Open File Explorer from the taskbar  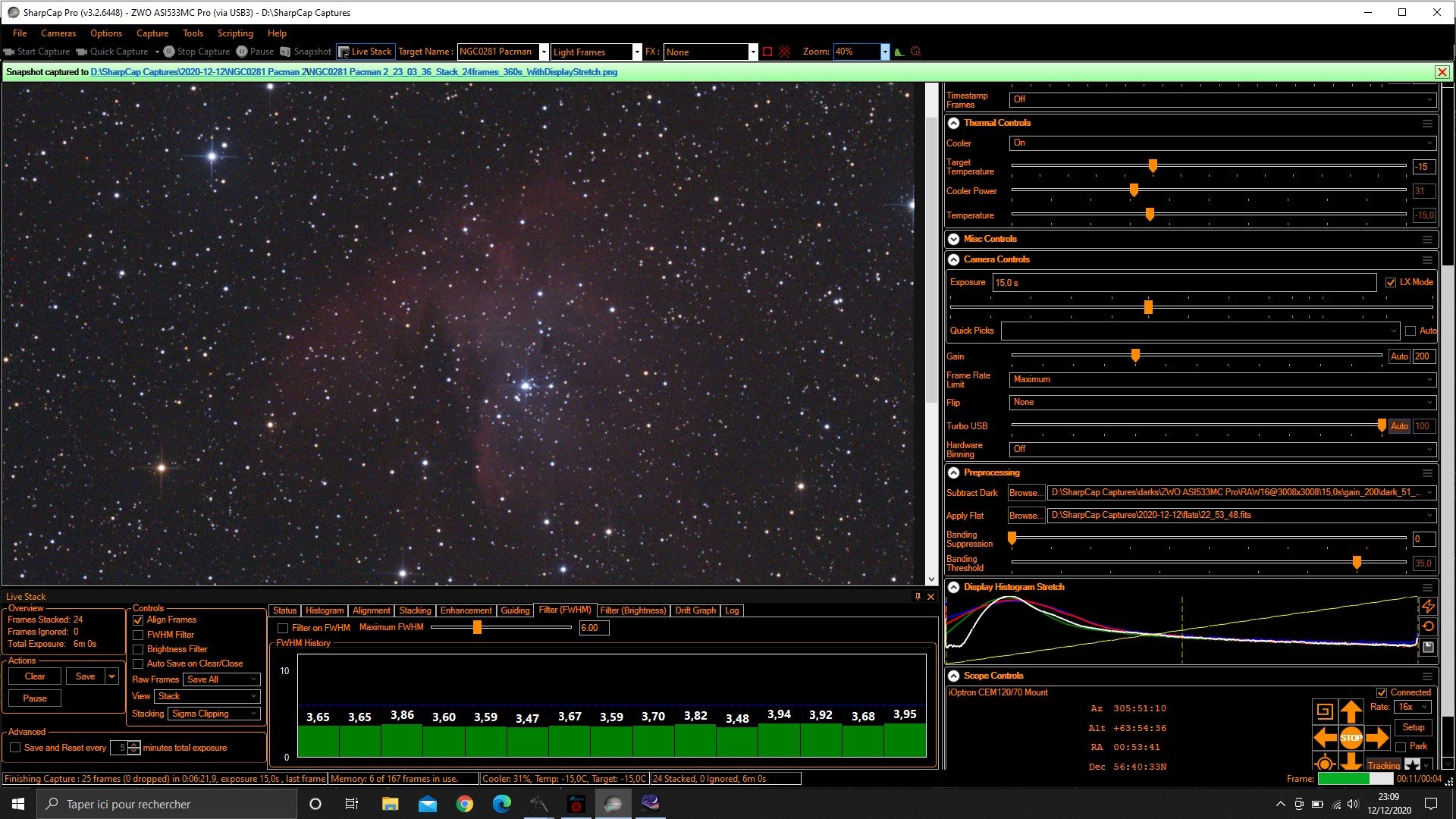(391, 804)
